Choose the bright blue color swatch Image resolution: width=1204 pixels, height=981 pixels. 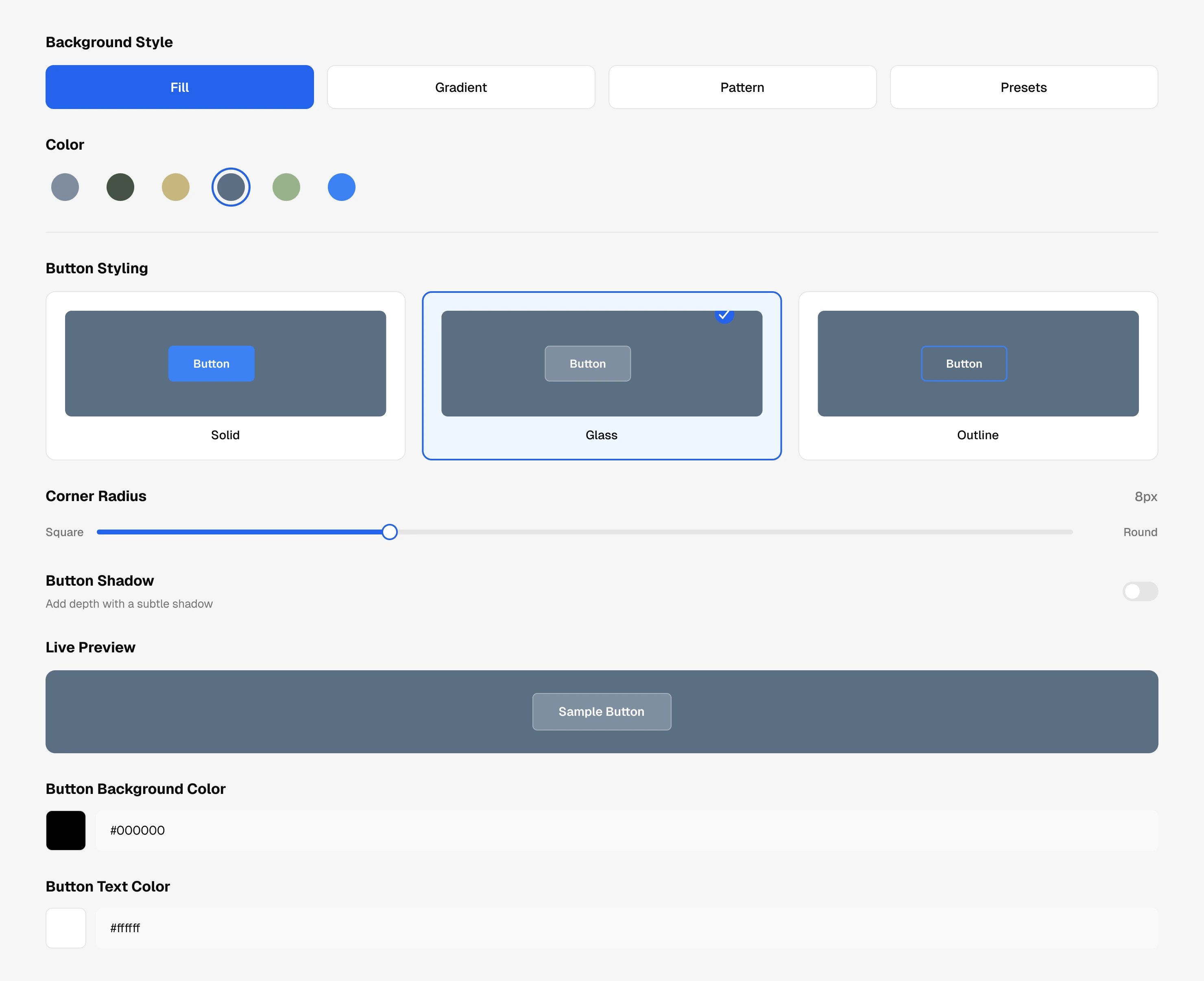(x=342, y=187)
